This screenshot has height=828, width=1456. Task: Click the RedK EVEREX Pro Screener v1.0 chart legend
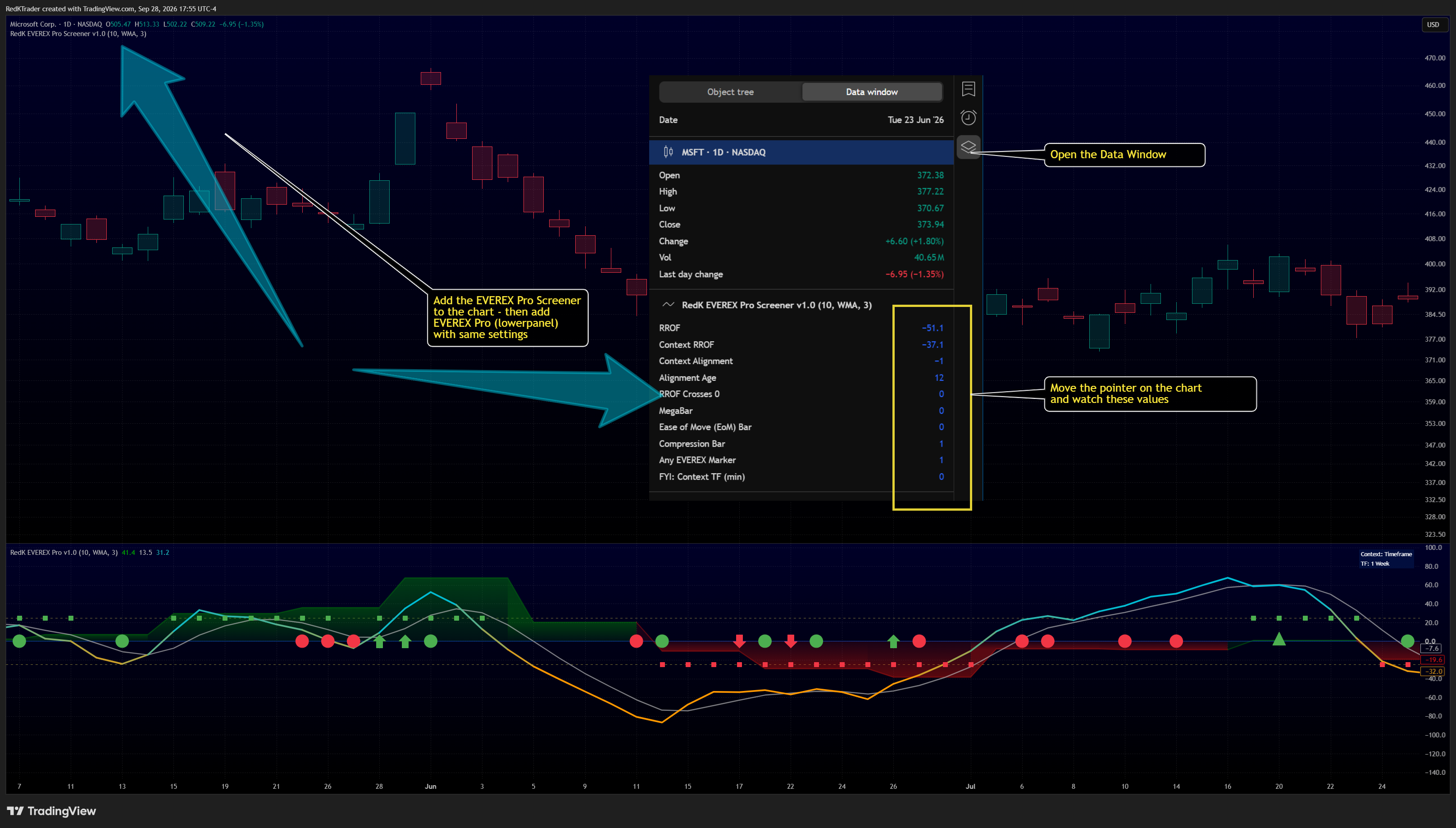click(x=78, y=33)
